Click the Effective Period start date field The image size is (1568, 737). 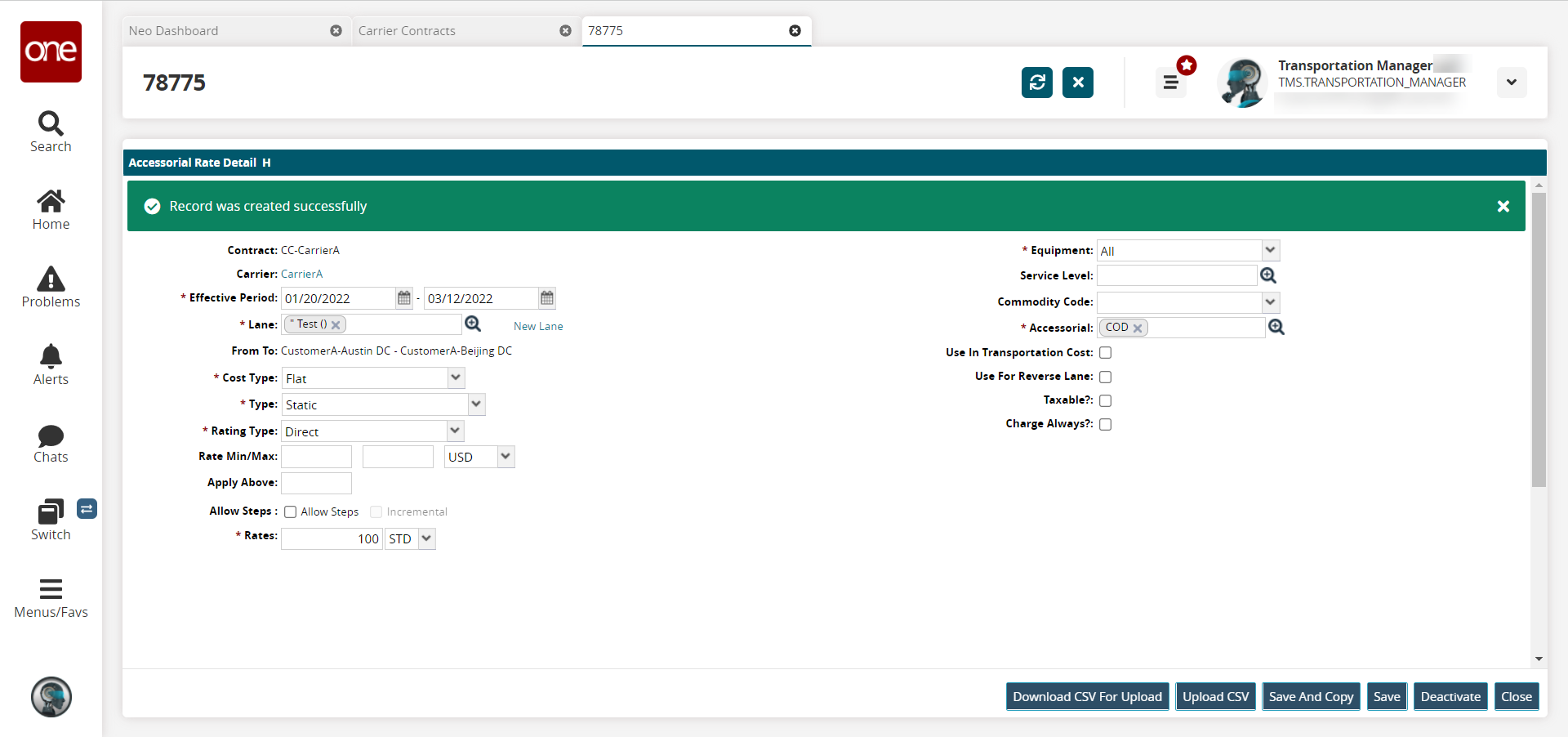point(339,298)
